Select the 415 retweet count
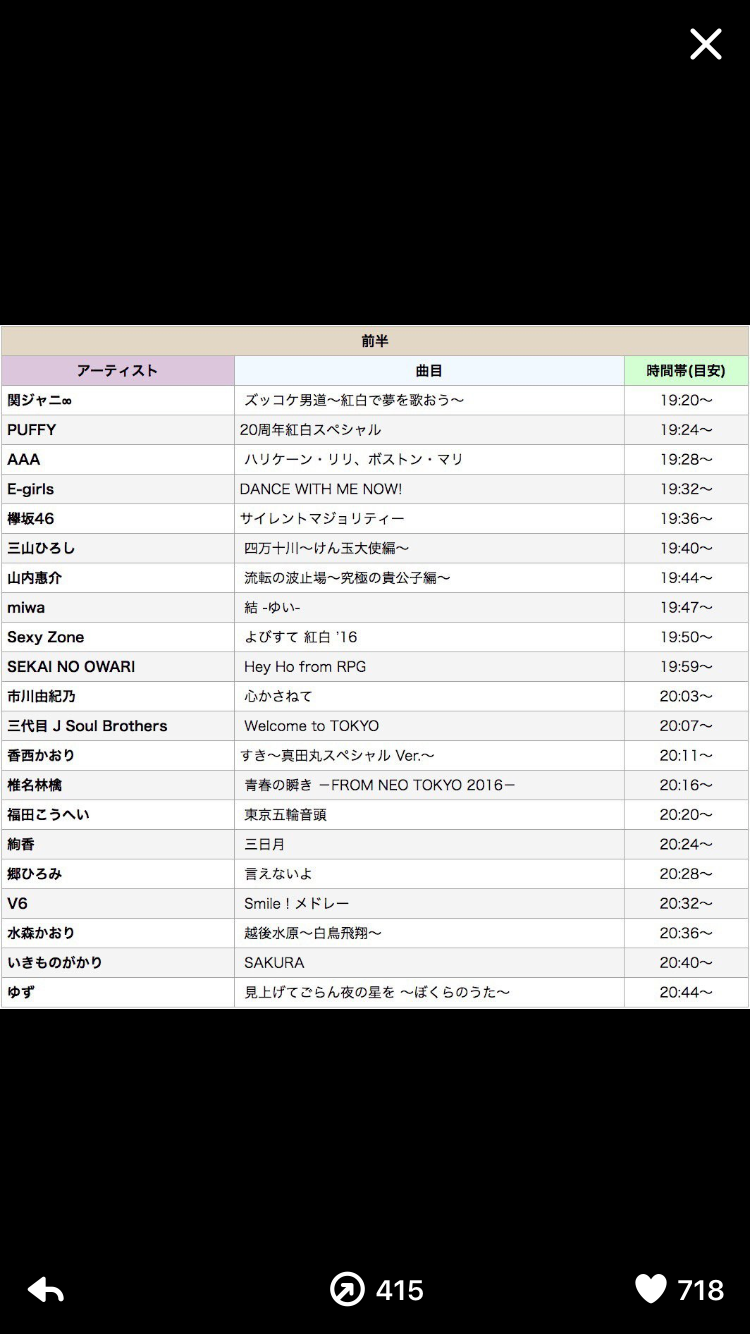This screenshot has height=1334, width=750. (400, 1290)
